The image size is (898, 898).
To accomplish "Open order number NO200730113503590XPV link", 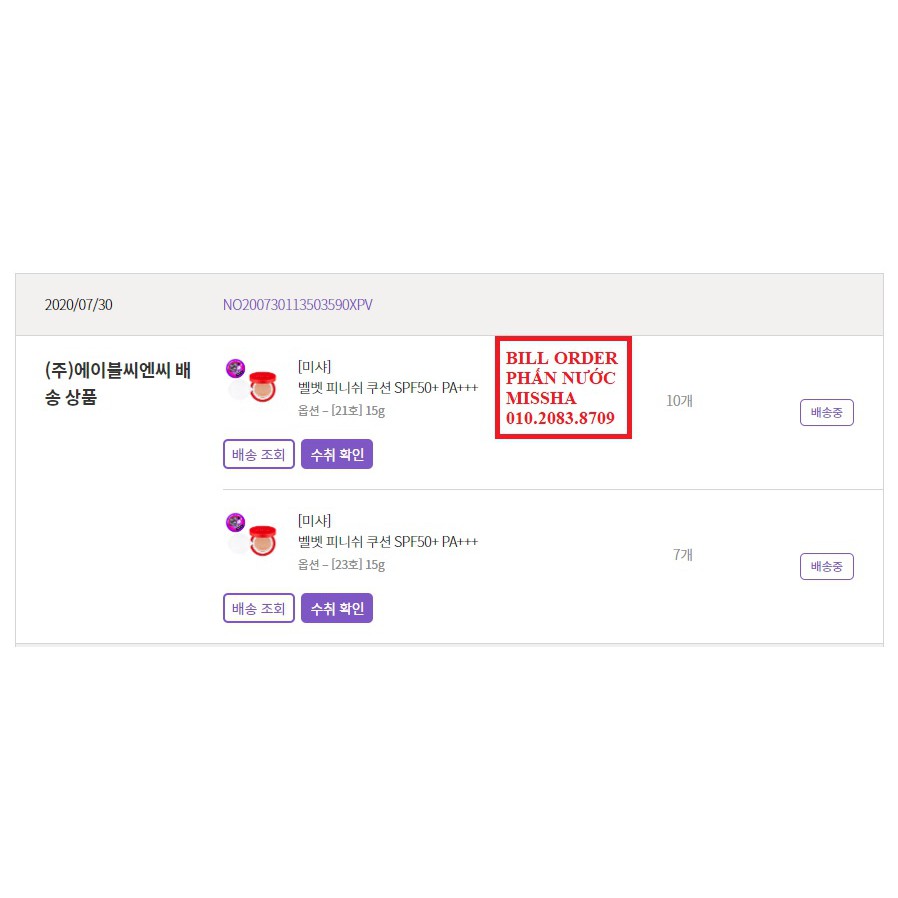I will pyautogui.click(x=297, y=305).
